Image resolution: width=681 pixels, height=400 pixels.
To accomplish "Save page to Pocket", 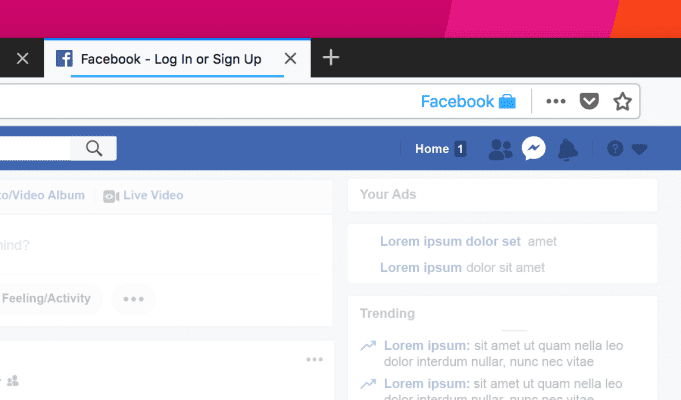I will pos(589,102).
